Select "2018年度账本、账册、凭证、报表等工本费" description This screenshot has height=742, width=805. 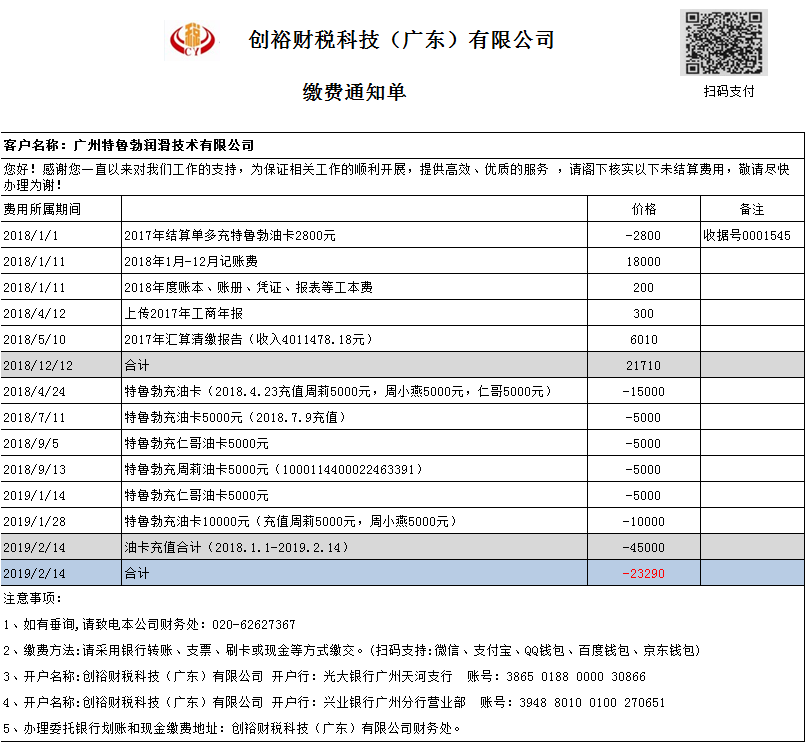point(248,288)
